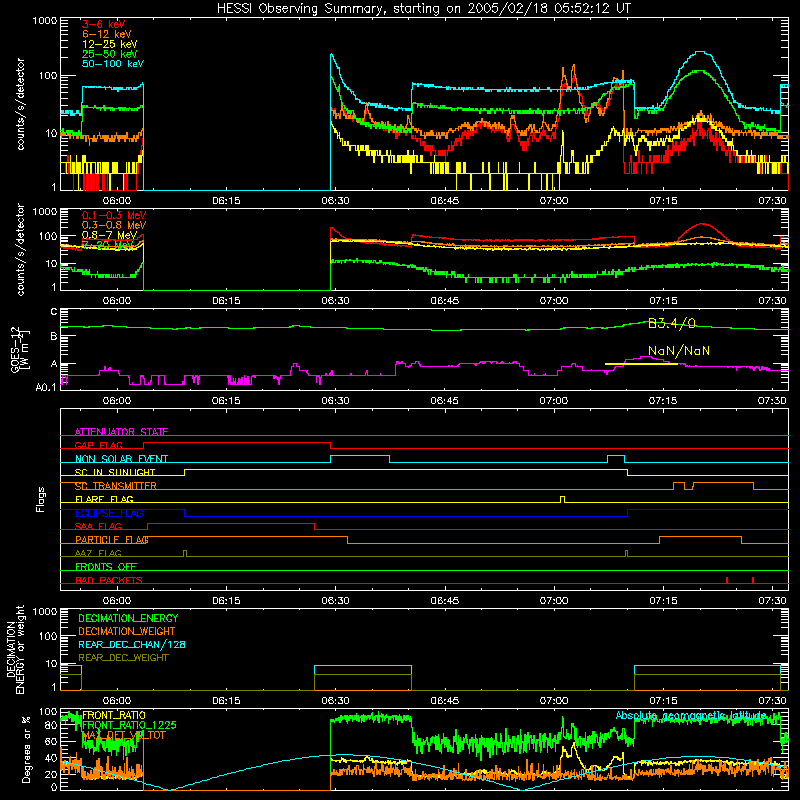Select the ATTENUATOR_STATE flag label
Screen dimensions: 800x800
point(121,432)
